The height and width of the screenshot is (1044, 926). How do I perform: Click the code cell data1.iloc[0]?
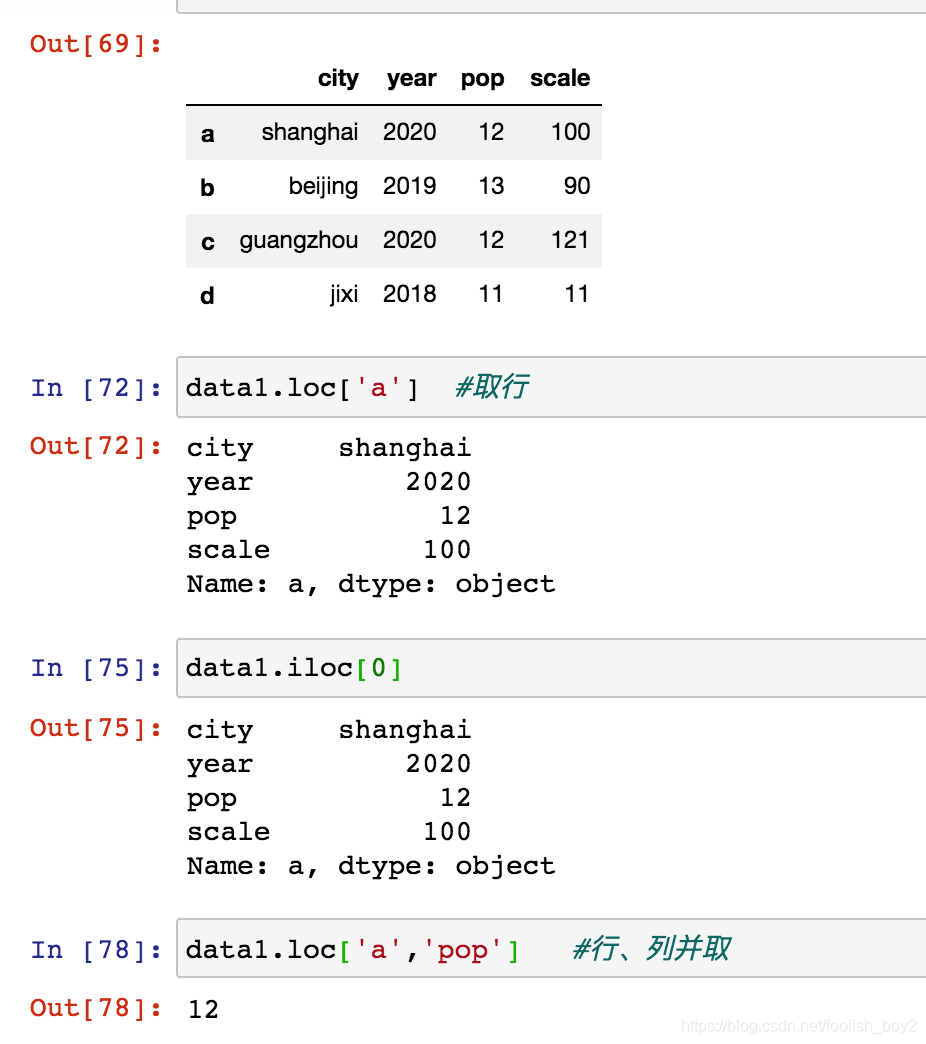point(551,668)
